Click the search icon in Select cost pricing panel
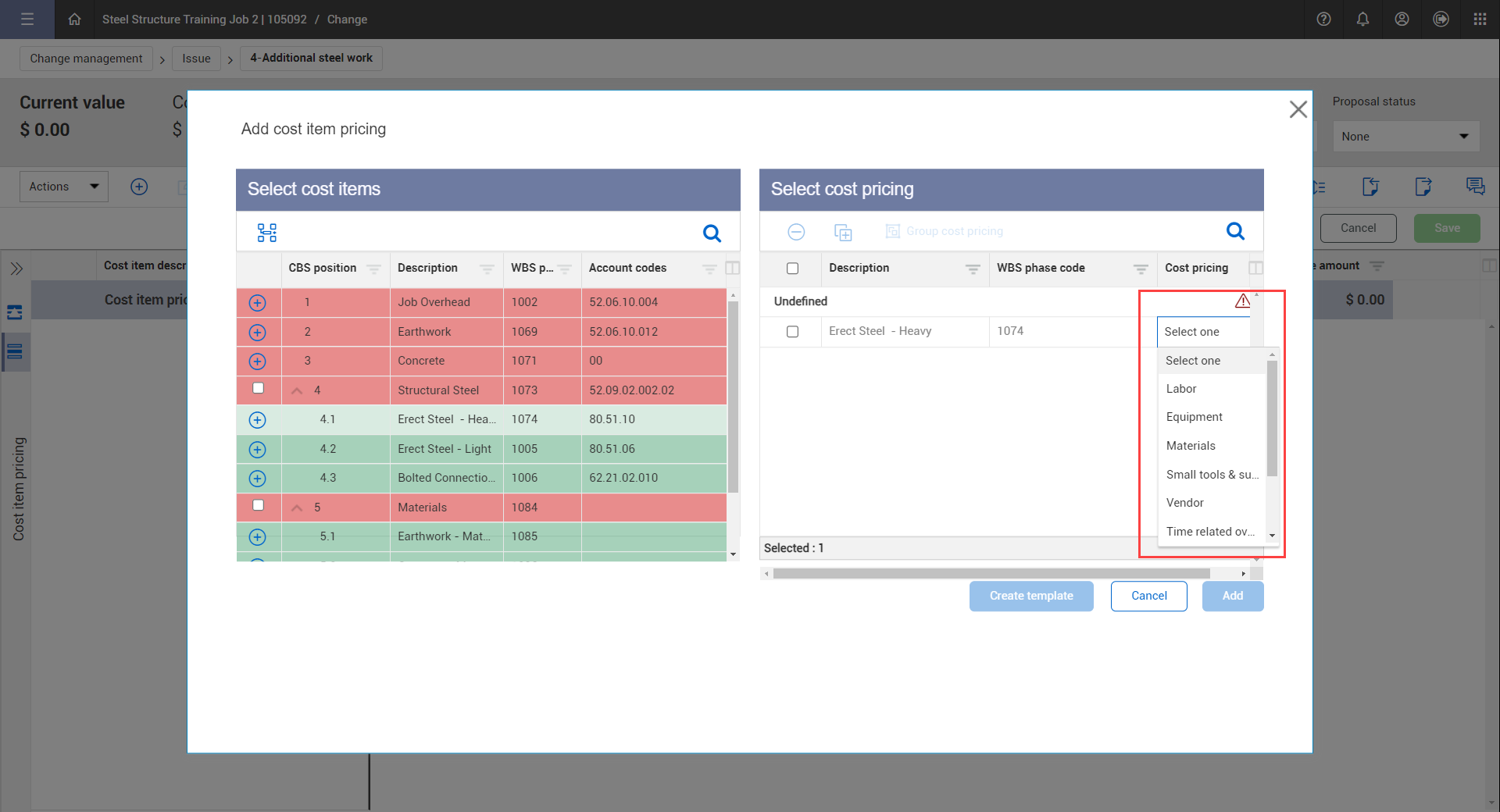Viewport: 1500px width, 812px height. pos(1235,231)
